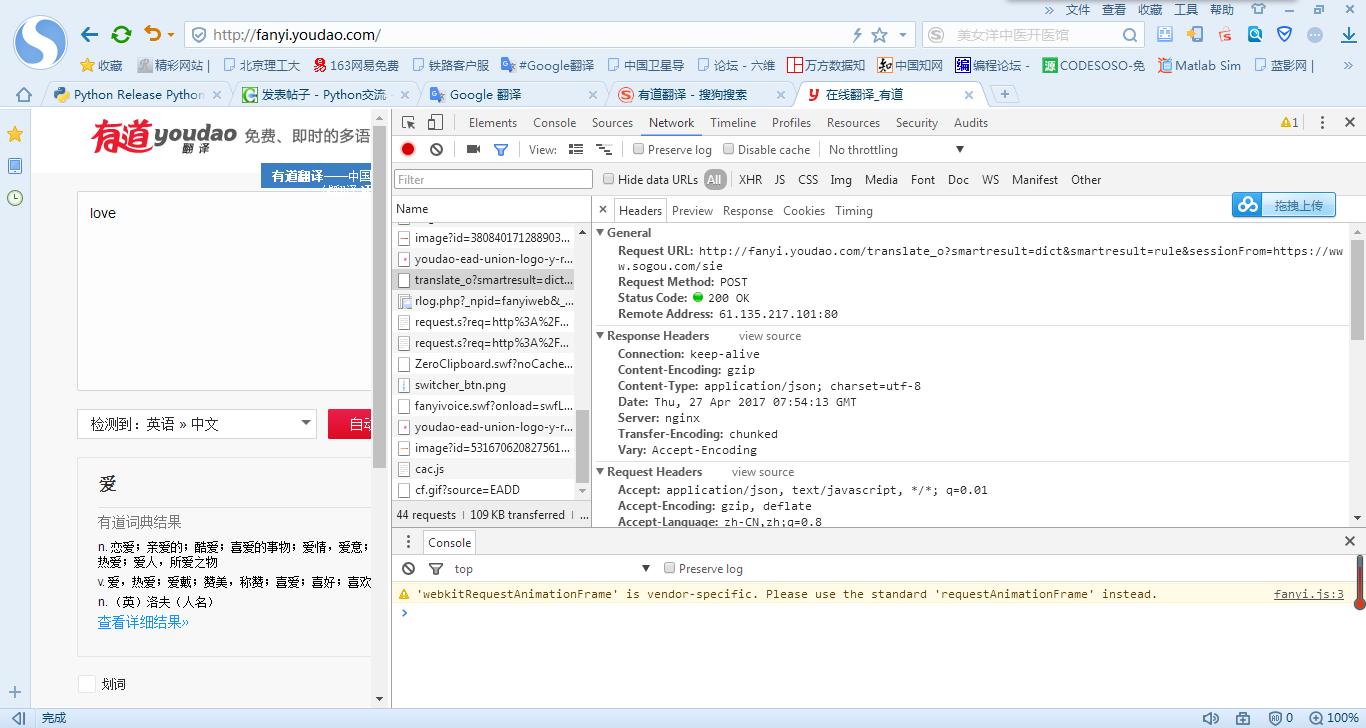Check the 划词 checkbox

pos(87,684)
